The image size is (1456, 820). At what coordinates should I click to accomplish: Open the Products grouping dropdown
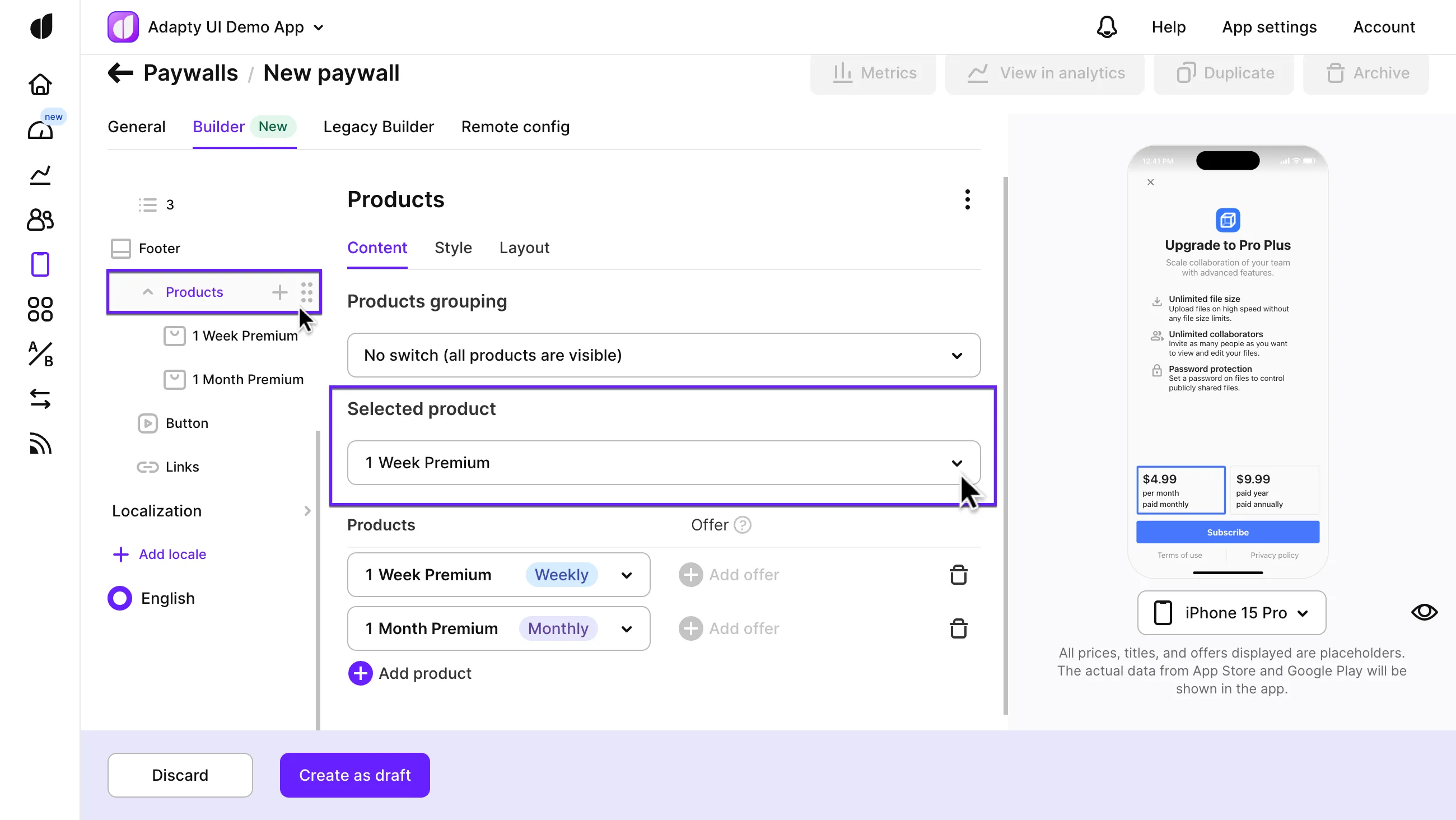(x=664, y=356)
